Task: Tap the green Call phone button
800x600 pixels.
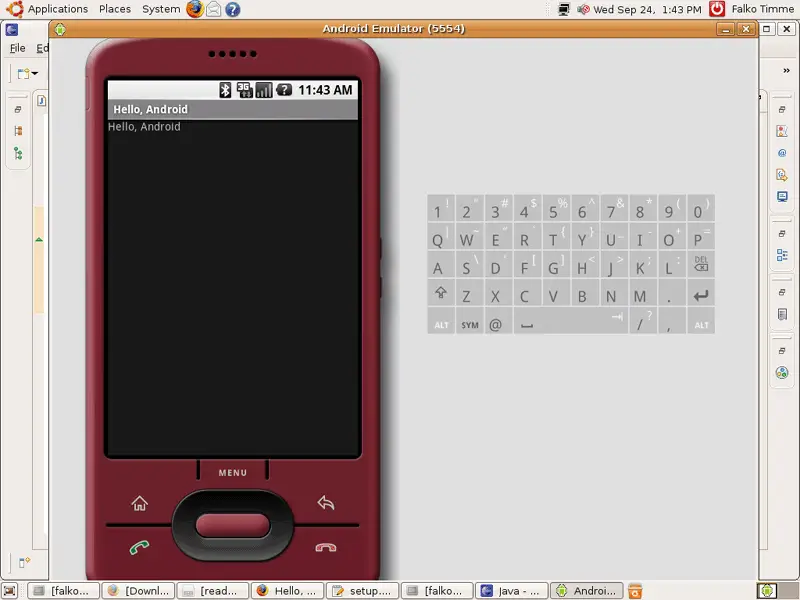Action: [x=139, y=547]
